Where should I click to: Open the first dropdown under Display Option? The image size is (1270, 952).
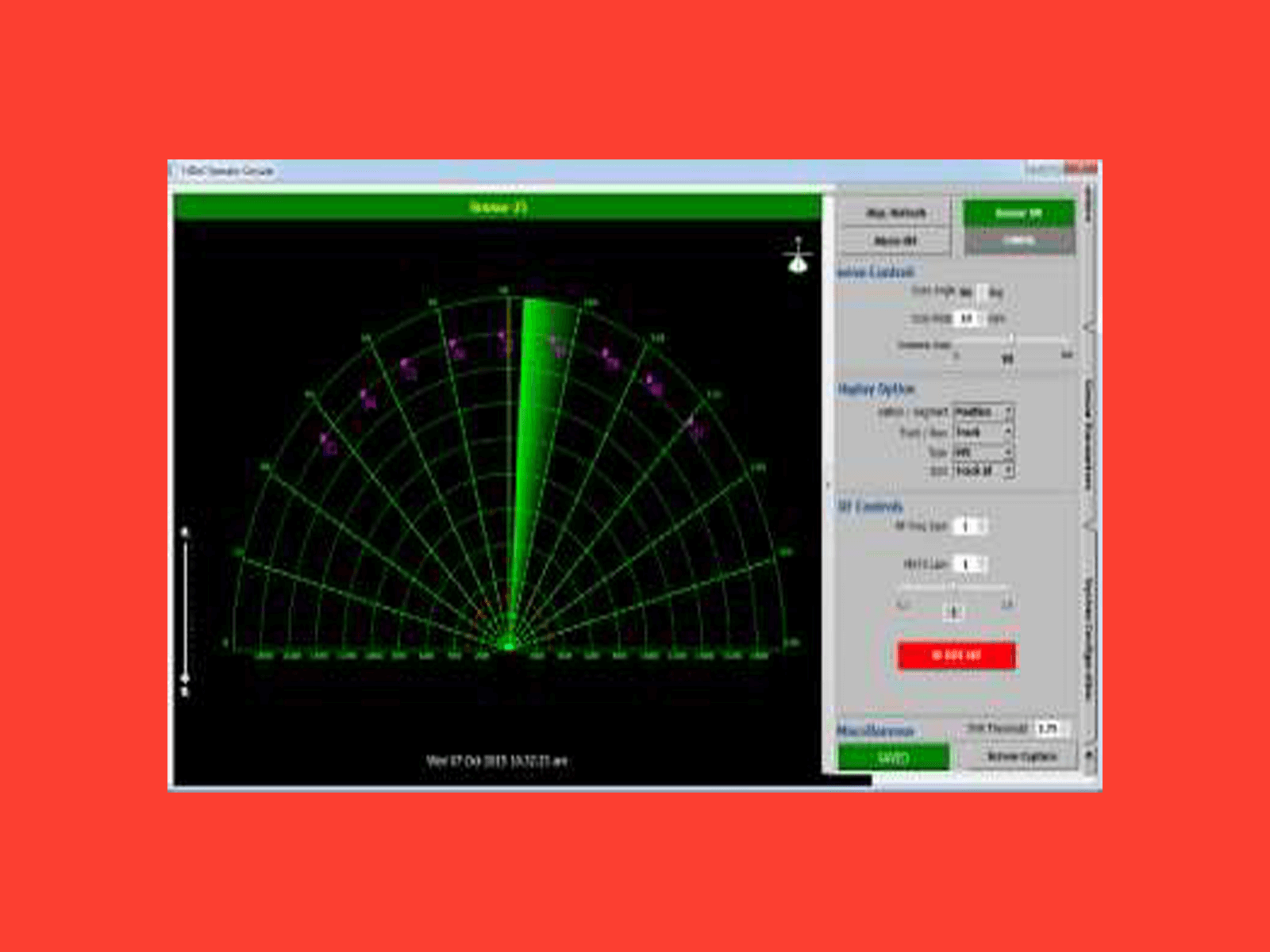[x=983, y=412]
